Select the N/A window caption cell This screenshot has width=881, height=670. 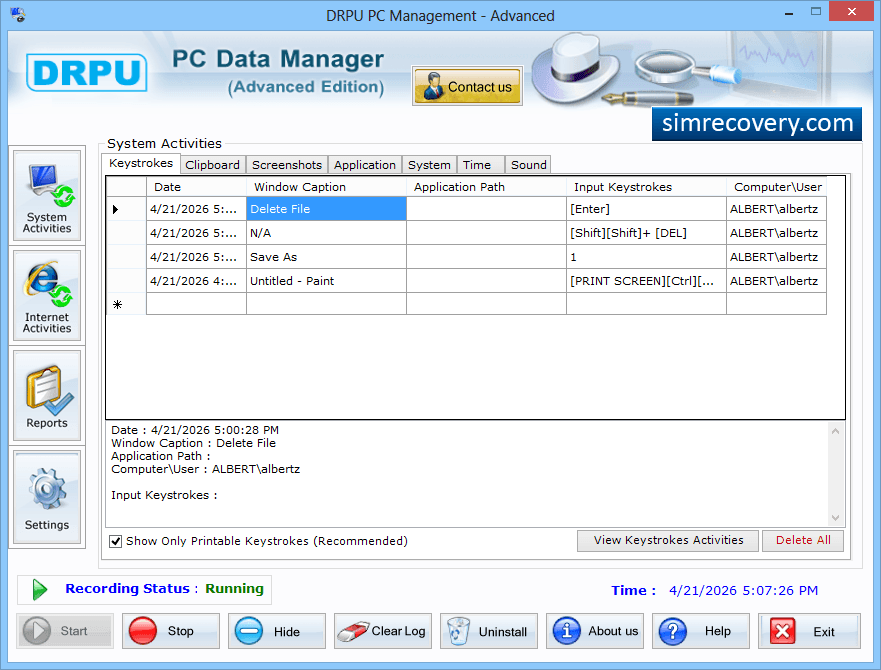click(x=326, y=233)
